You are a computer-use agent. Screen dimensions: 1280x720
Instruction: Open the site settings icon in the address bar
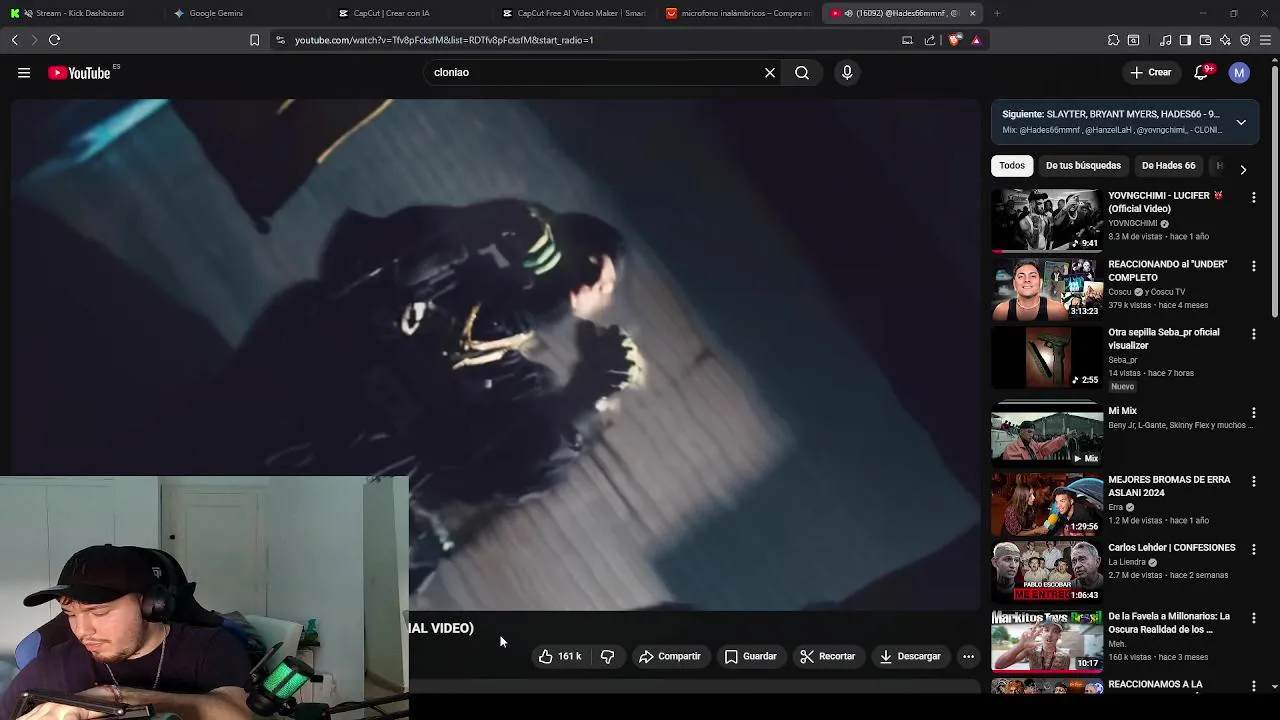click(280, 40)
